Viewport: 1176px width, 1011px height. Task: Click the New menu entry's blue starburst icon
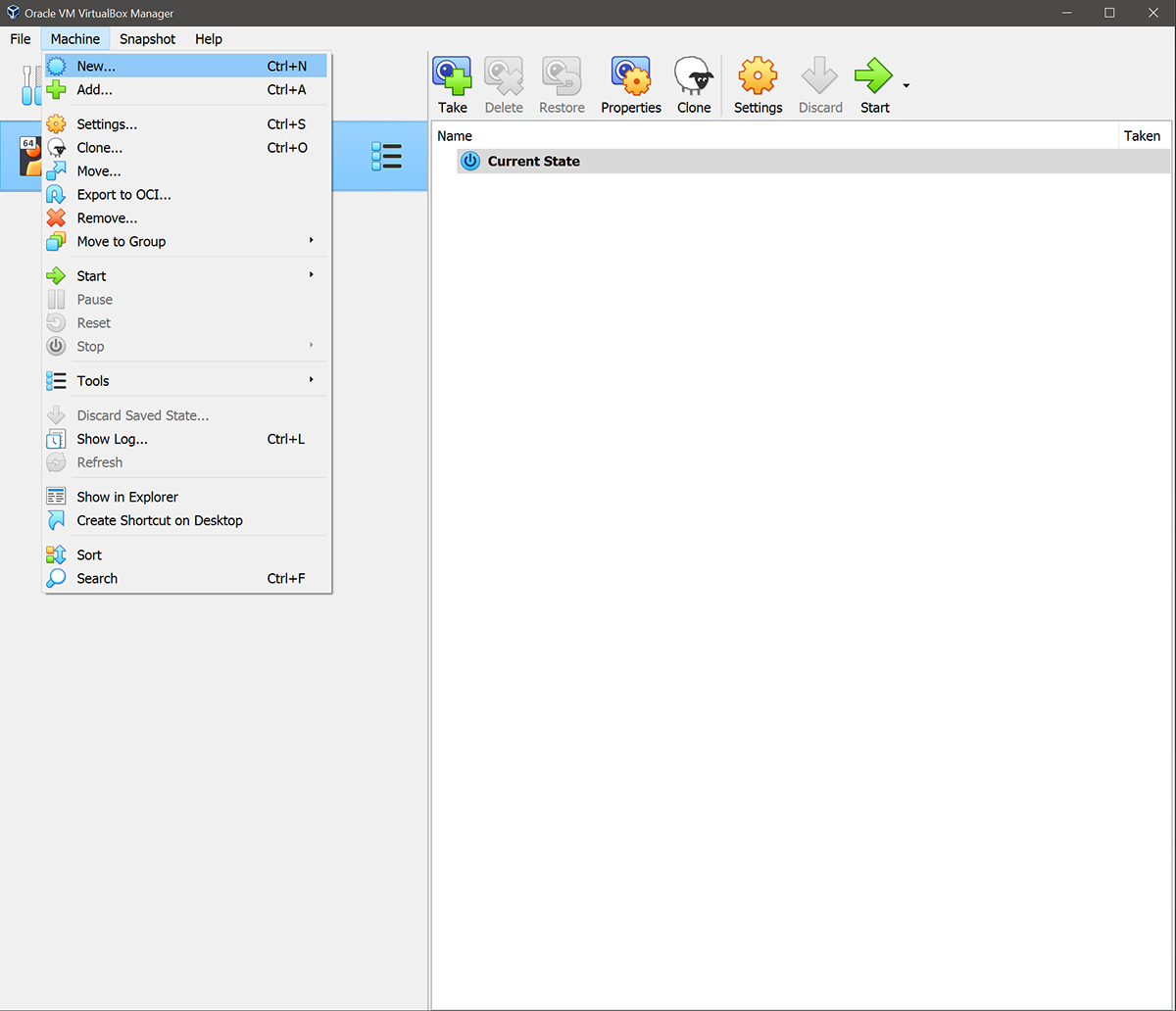(56, 67)
